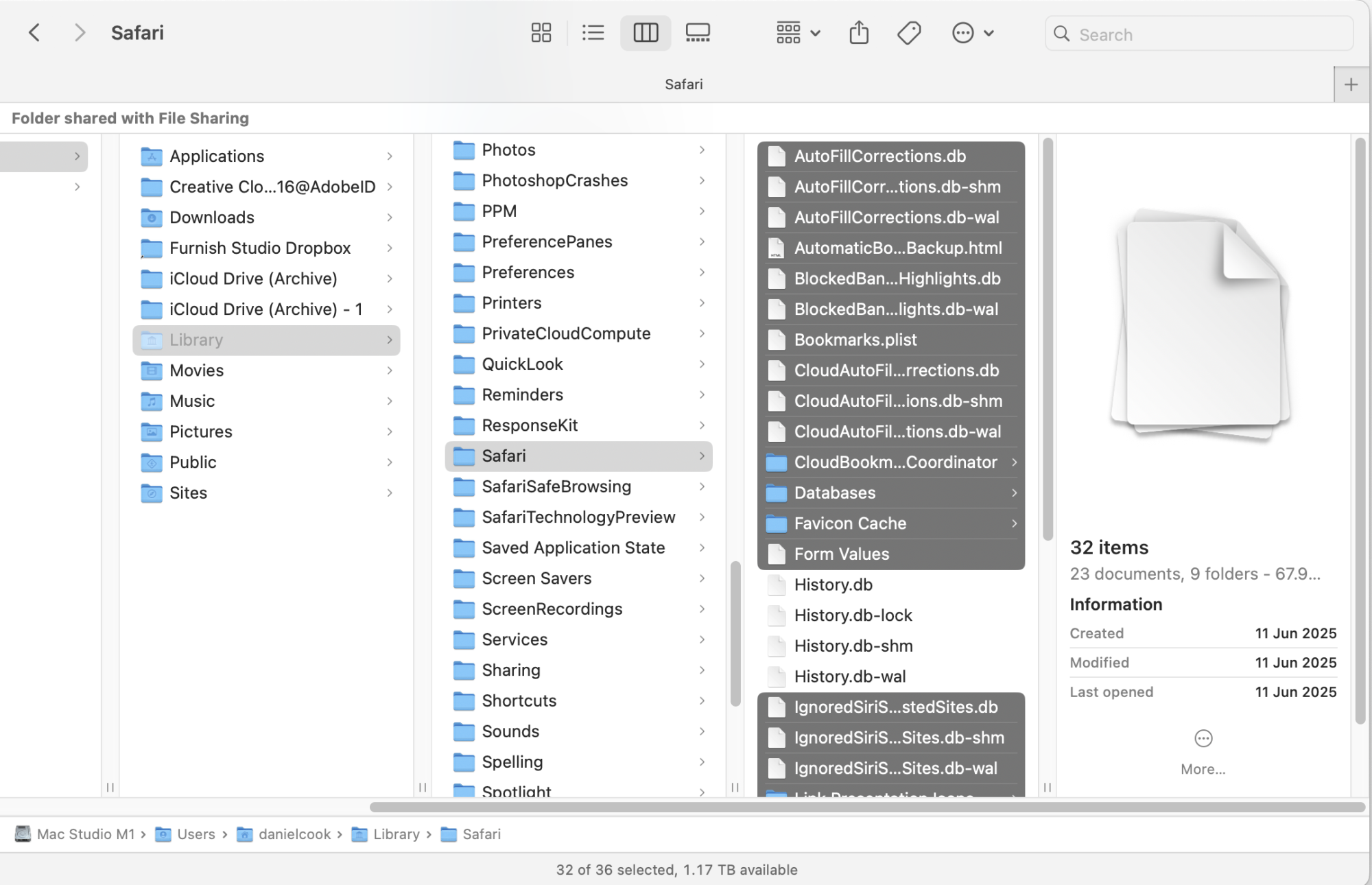The height and width of the screenshot is (885, 1372).
Task: Switch to gallery view
Action: coord(698,33)
